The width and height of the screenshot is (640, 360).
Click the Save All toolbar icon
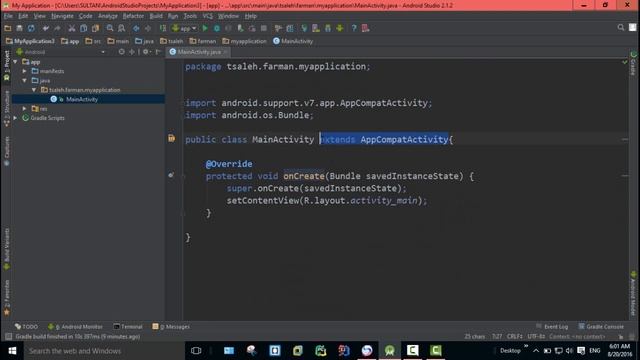(19, 28)
